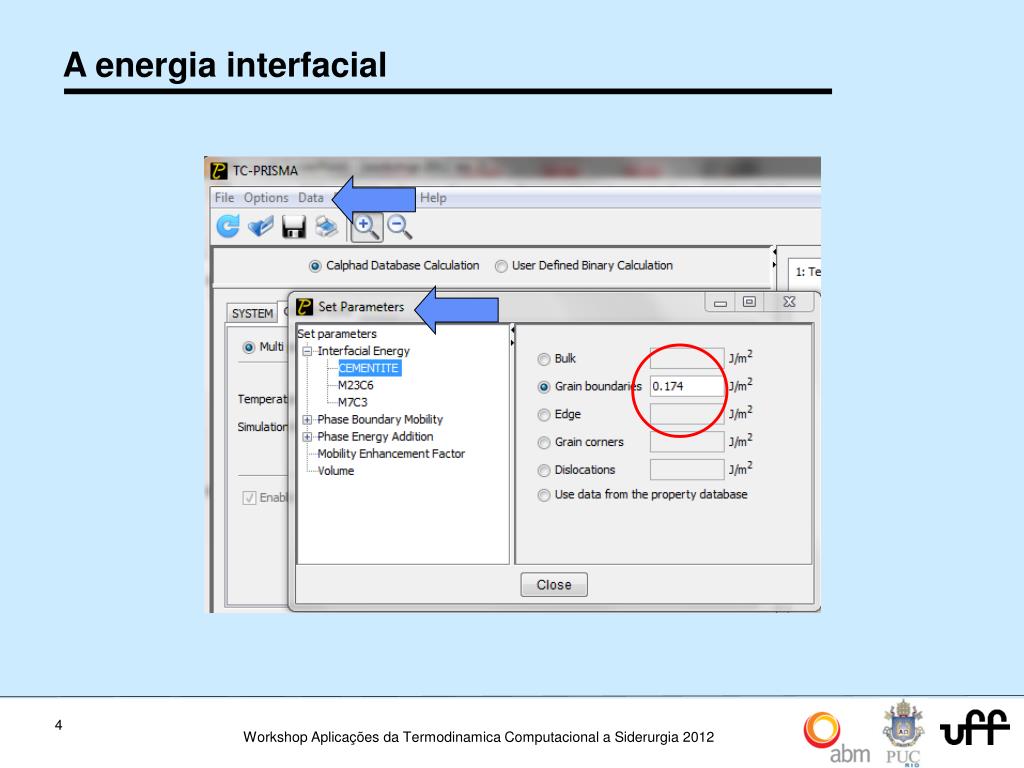
Task: Click the Close button in Set Parameters
Action: coord(554,584)
